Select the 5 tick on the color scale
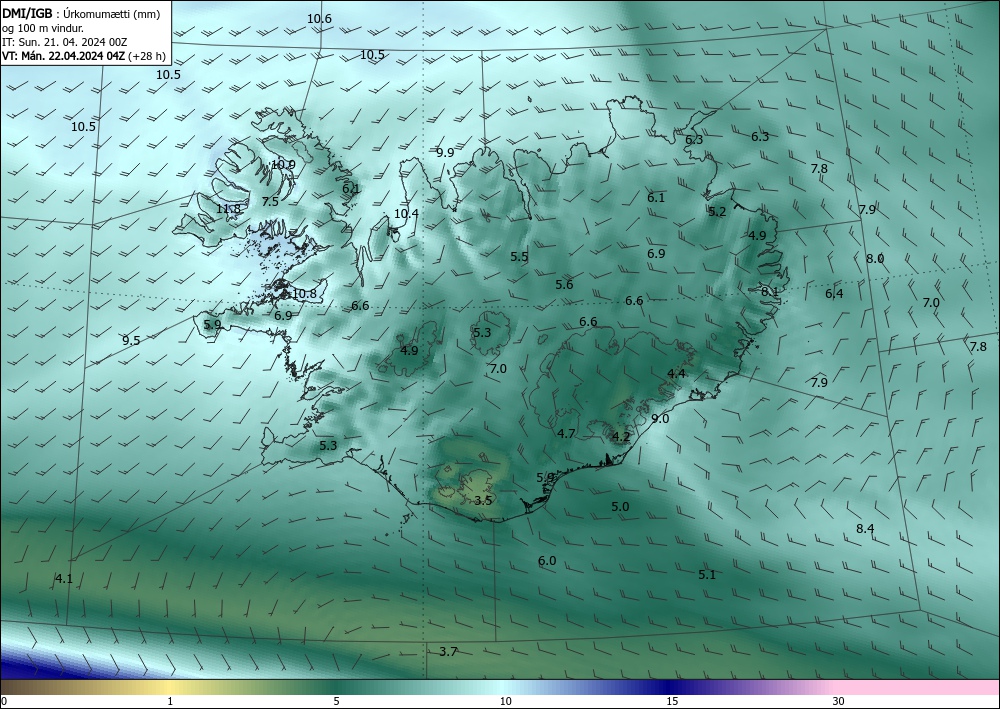Screen dimensions: 1000x709 336,702
